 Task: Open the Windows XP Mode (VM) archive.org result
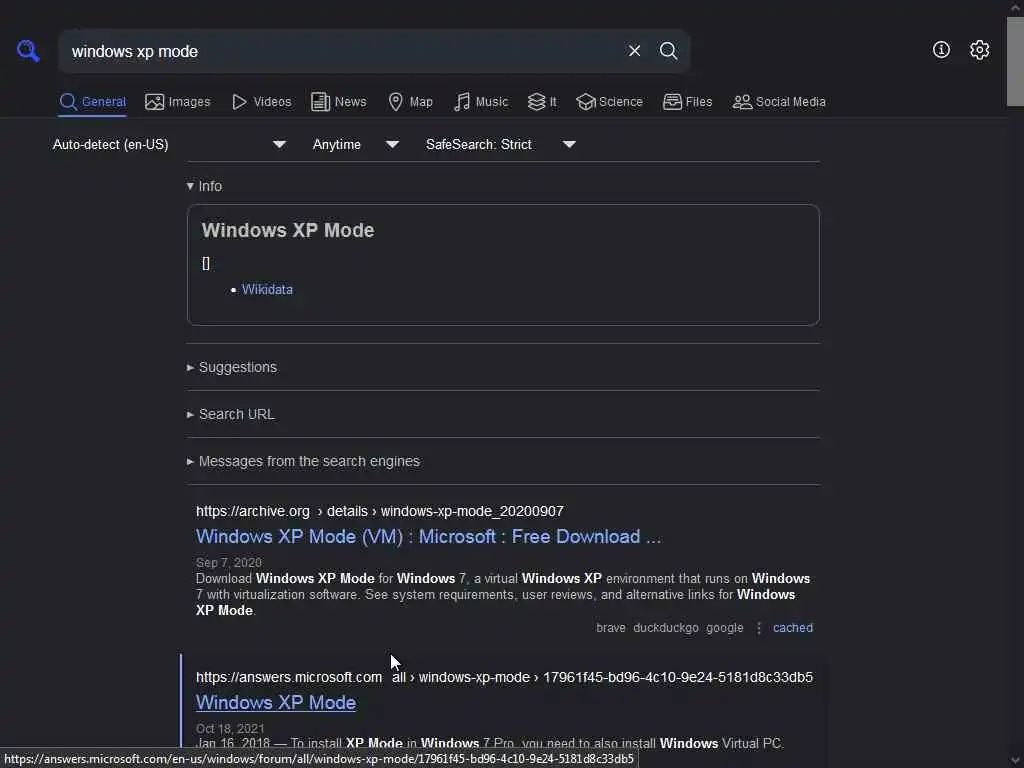click(428, 536)
